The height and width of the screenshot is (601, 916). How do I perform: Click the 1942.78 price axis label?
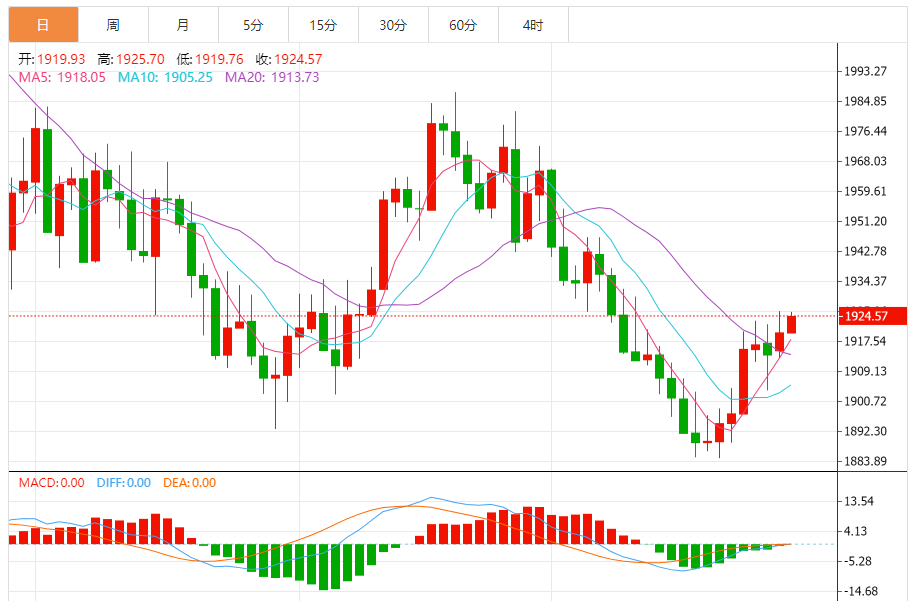[865, 251]
